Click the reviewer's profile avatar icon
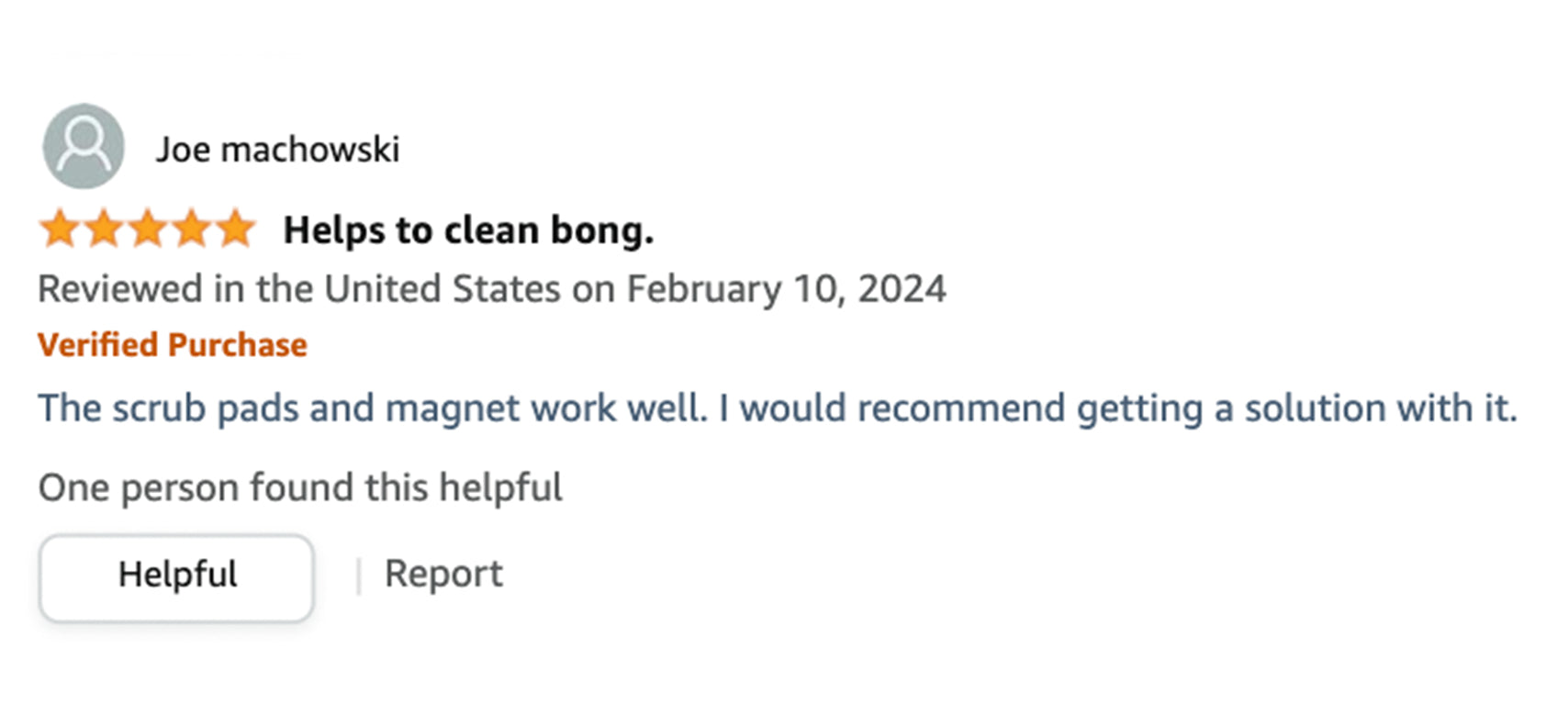The height and width of the screenshot is (704, 1568). click(84, 146)
